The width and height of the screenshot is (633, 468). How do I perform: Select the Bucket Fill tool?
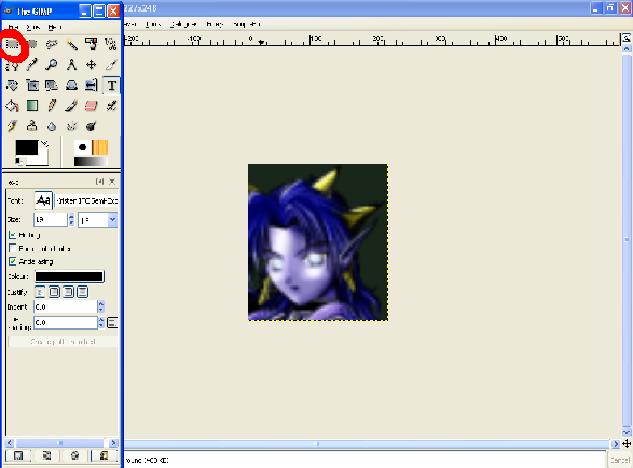12,106
